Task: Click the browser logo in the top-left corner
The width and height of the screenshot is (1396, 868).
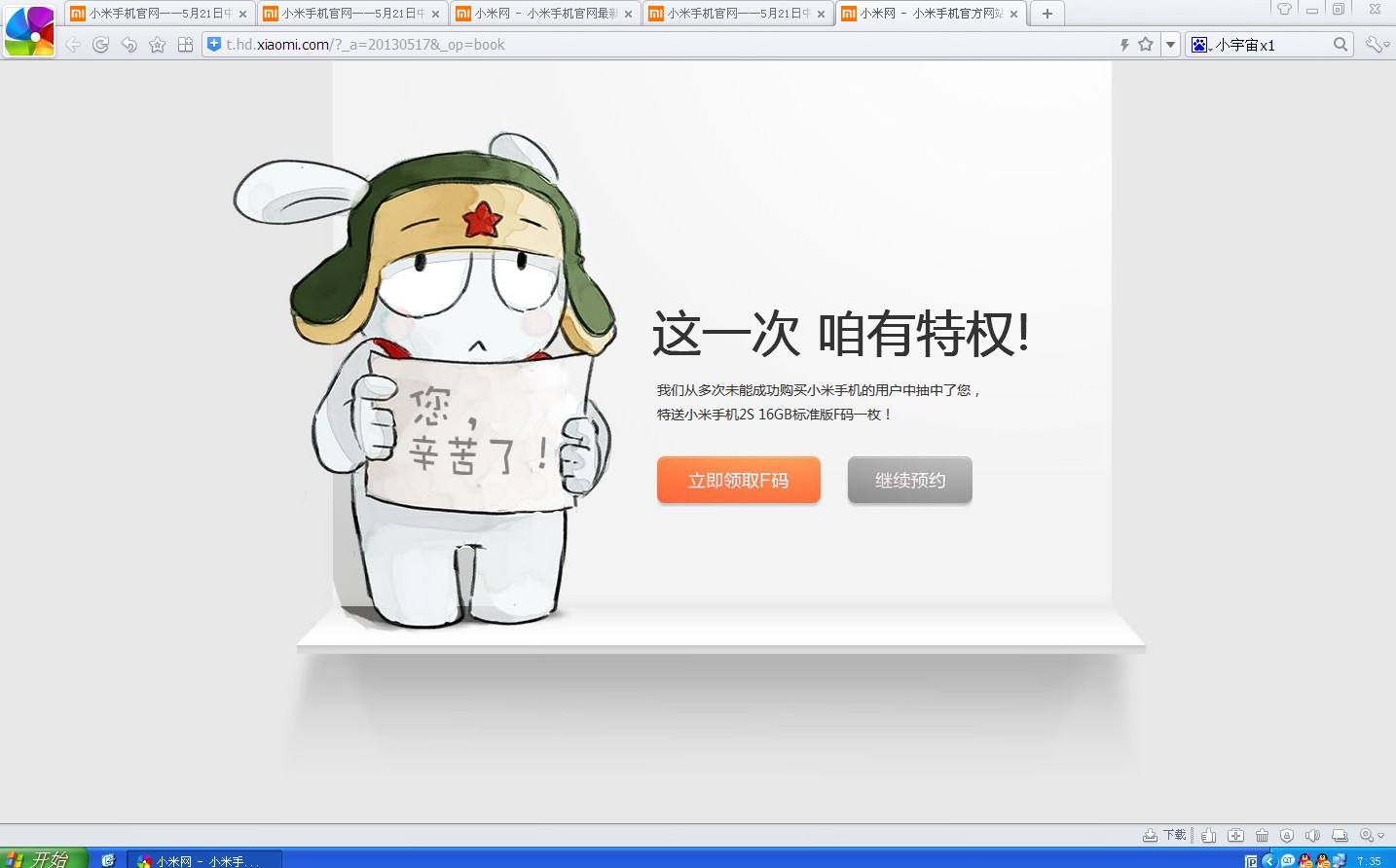Action: coord(29,30)
